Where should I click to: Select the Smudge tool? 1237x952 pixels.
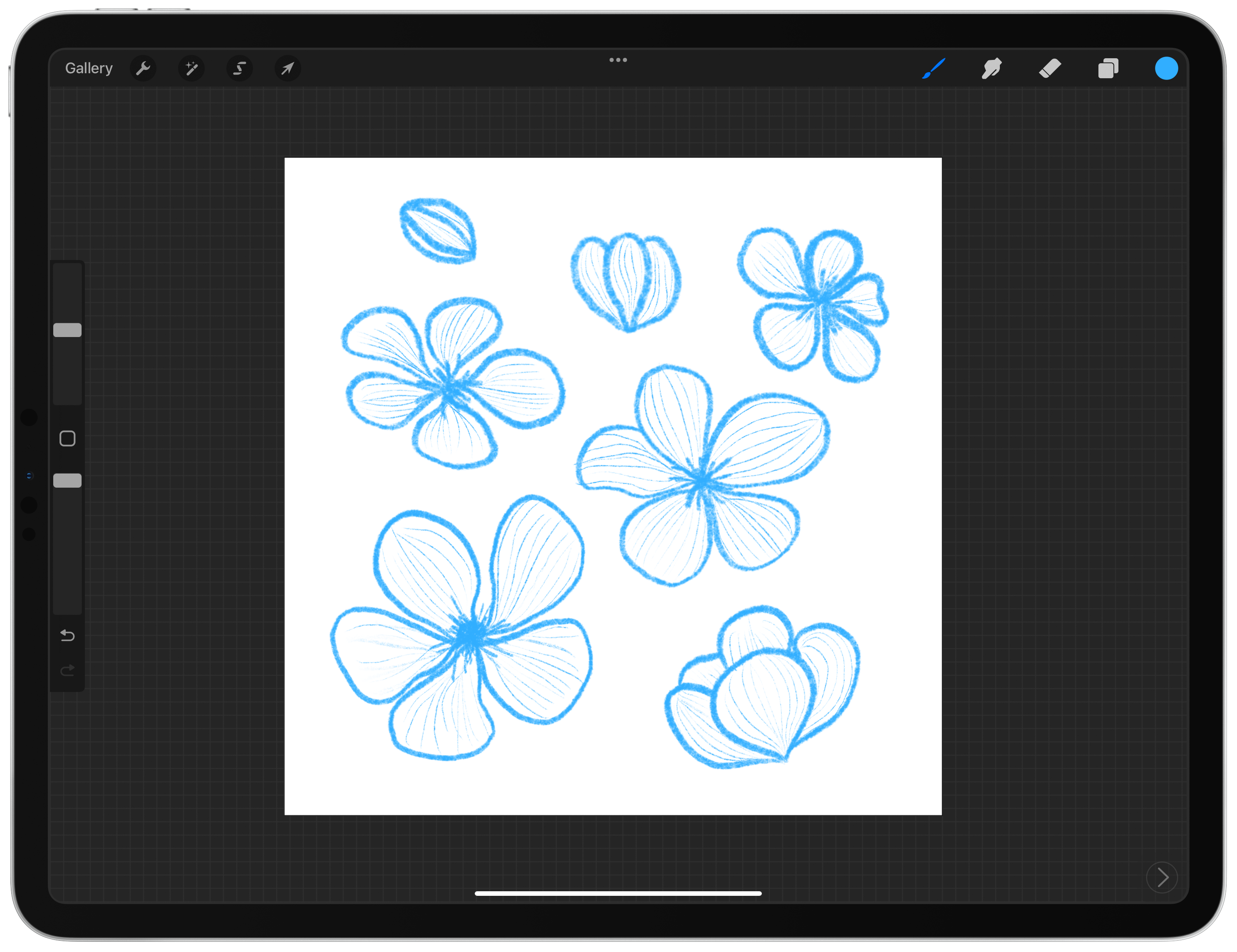coord(992,69)
